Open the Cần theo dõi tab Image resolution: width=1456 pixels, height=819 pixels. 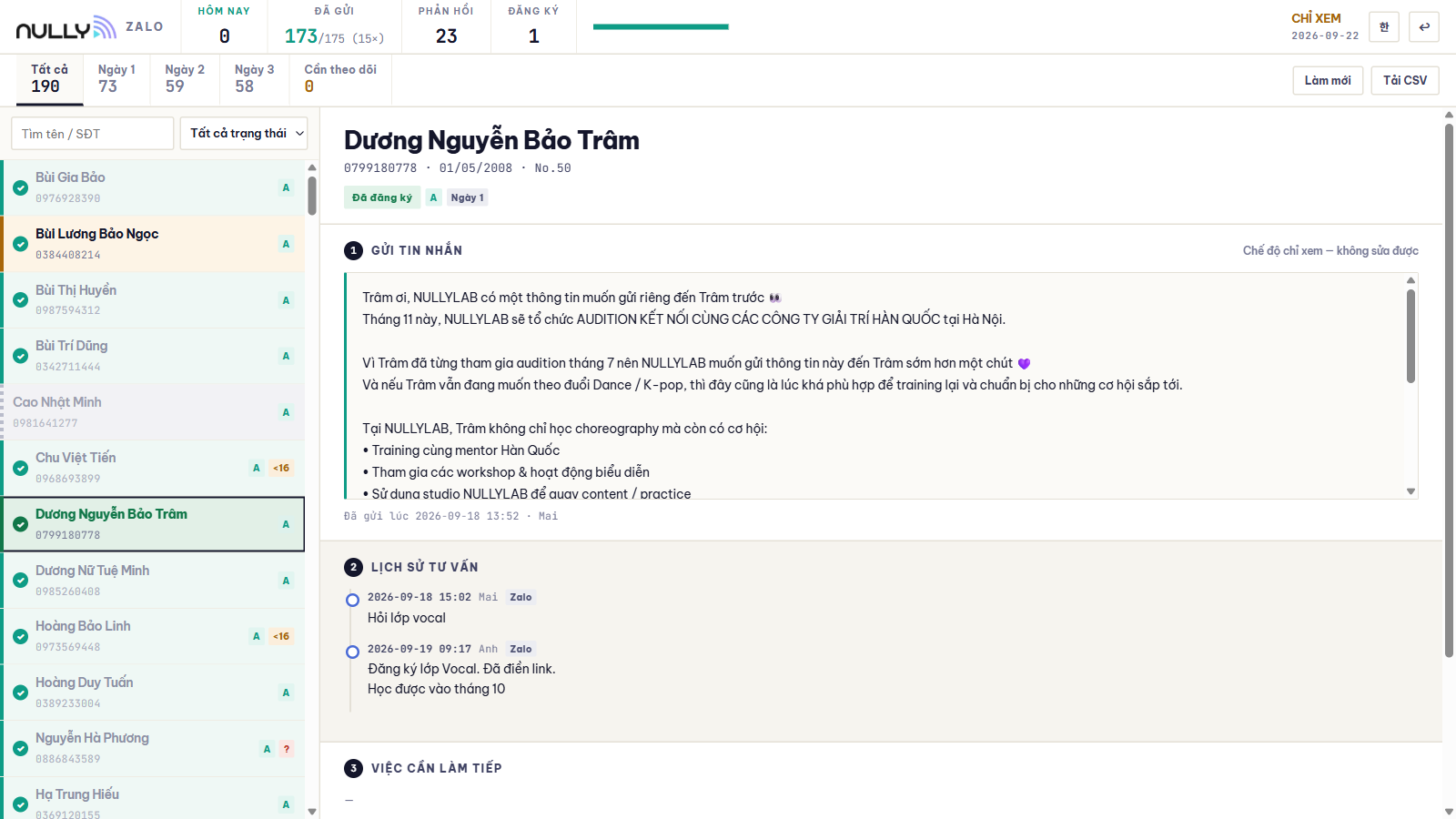340,79
